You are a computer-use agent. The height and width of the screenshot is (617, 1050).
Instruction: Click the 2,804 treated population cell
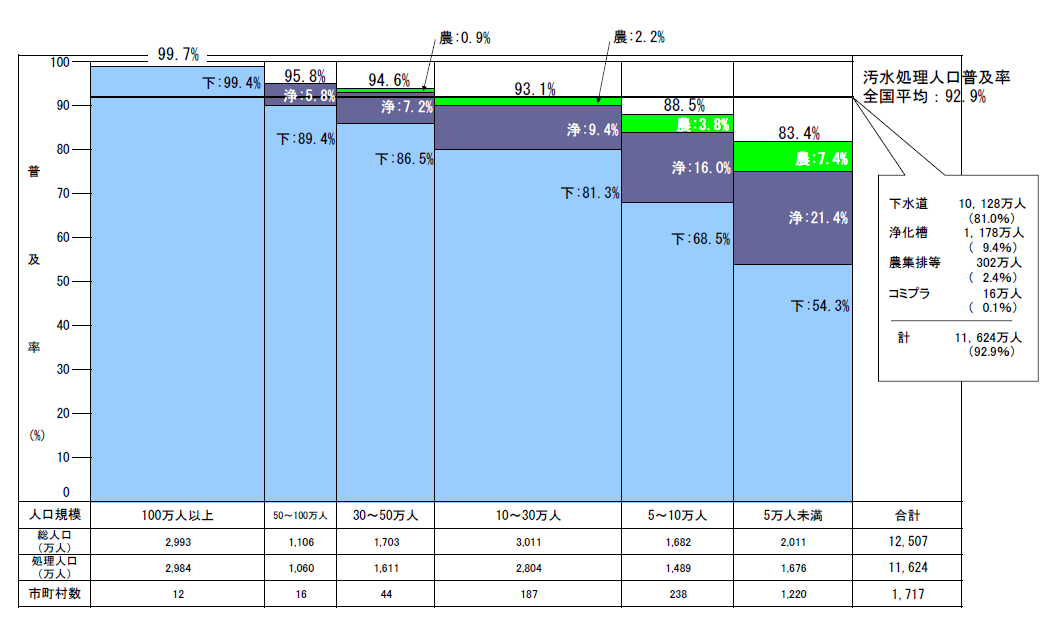click(x=528, y=568)
